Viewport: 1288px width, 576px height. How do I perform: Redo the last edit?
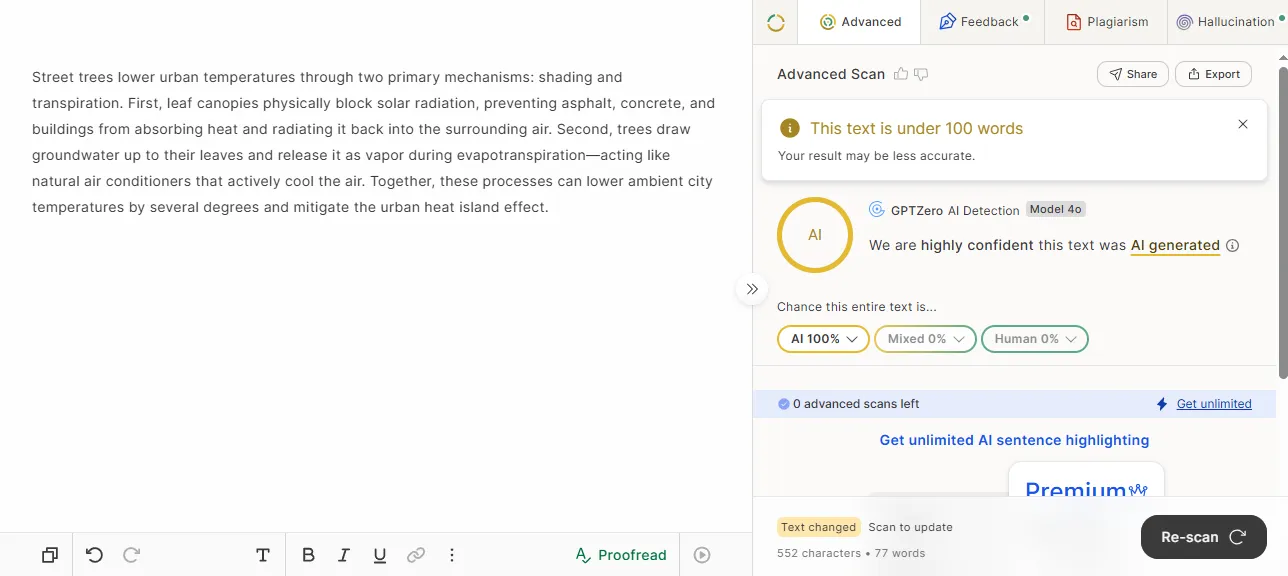131,555
